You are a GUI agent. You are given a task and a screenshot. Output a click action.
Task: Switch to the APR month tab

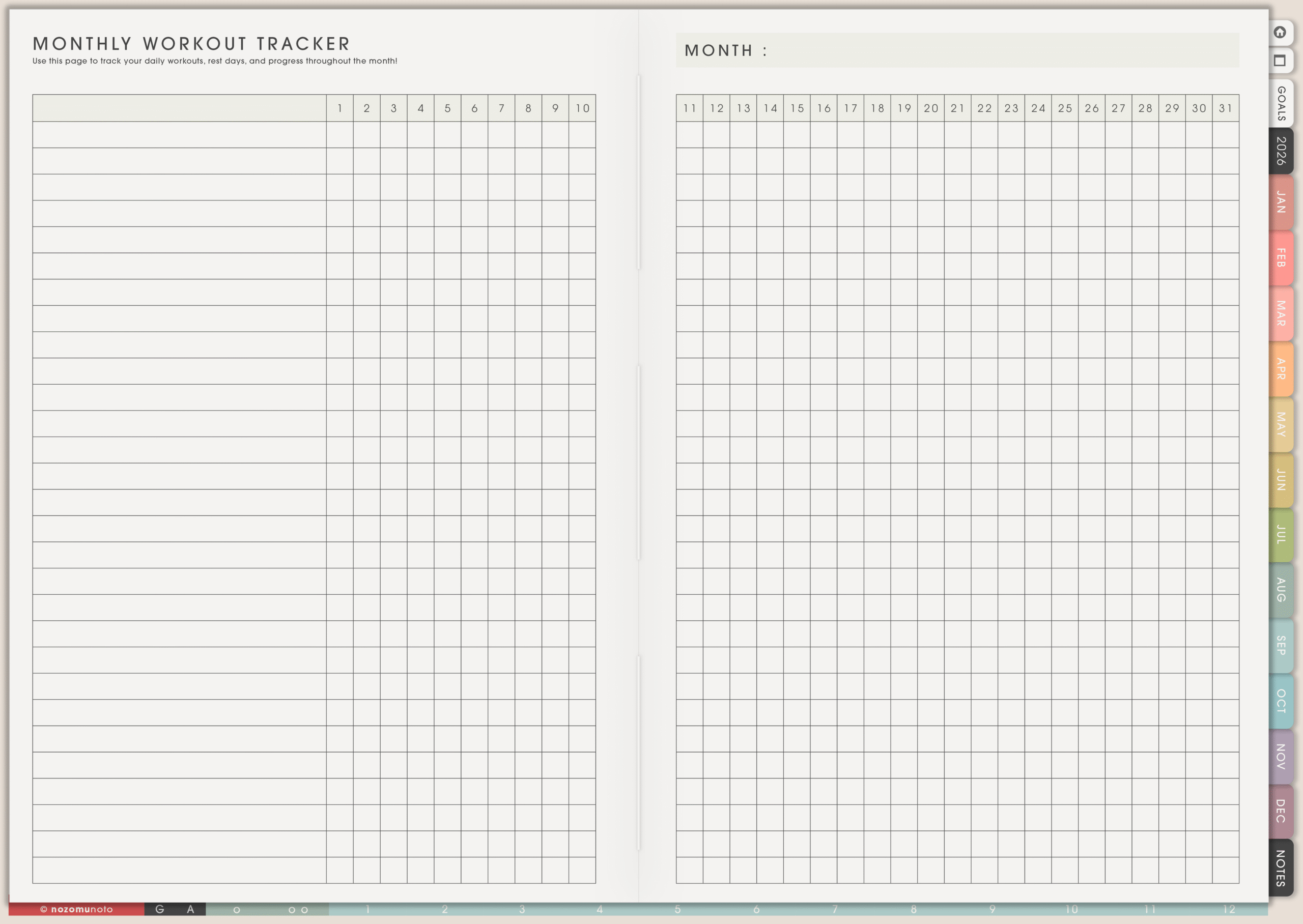tap(1281, 369)
